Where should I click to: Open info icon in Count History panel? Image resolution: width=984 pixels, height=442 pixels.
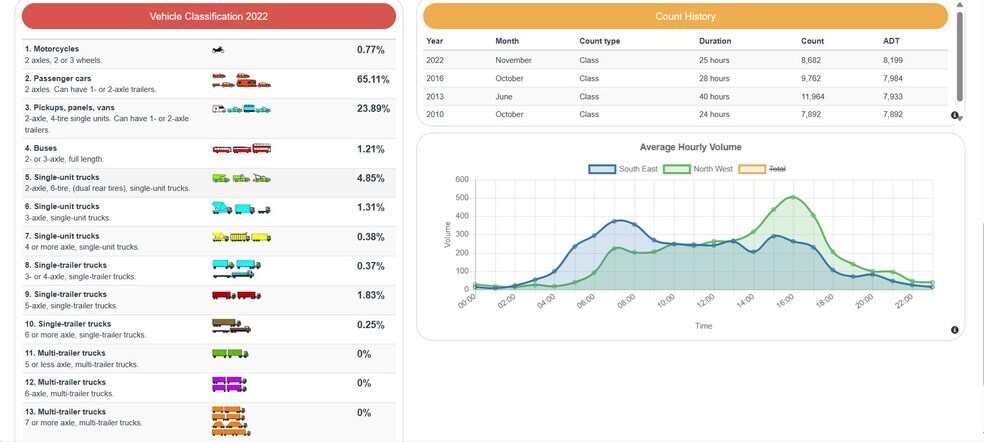point(955,116)
